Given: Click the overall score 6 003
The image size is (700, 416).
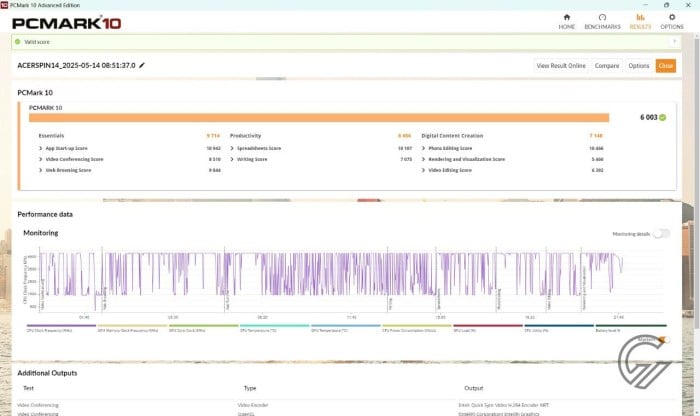Looking at the screenshot, I should [x=649, y=117].
